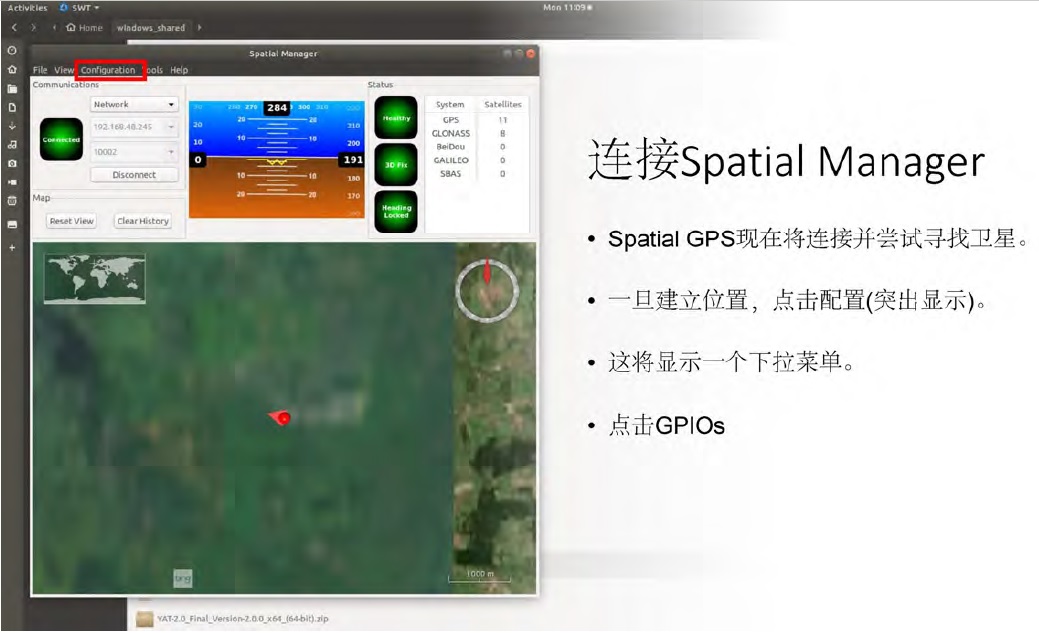
Task: Open the Tools menu
Action: click(x=153, y=70)
